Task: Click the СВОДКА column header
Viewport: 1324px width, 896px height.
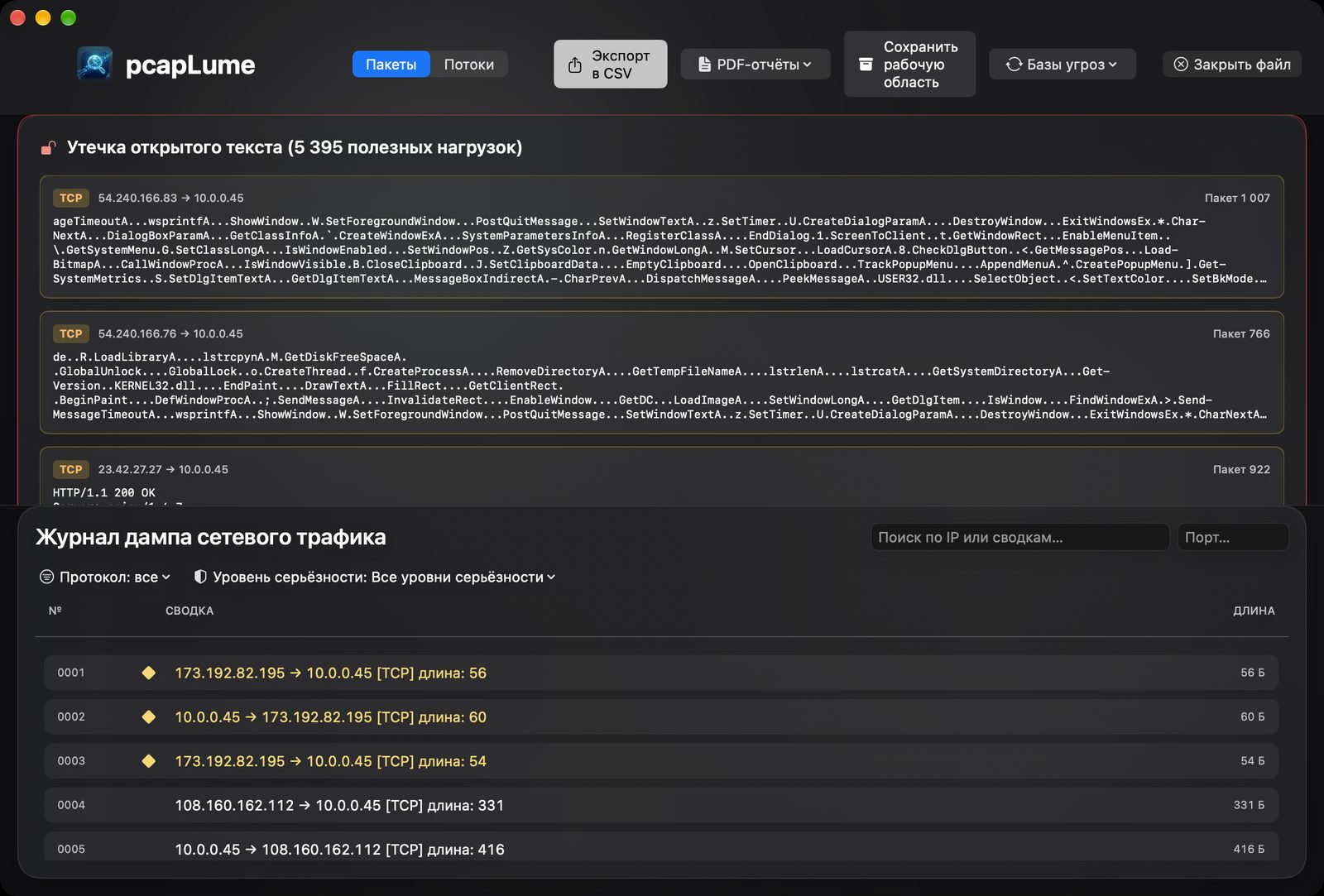Action: [x=189, y=611]
